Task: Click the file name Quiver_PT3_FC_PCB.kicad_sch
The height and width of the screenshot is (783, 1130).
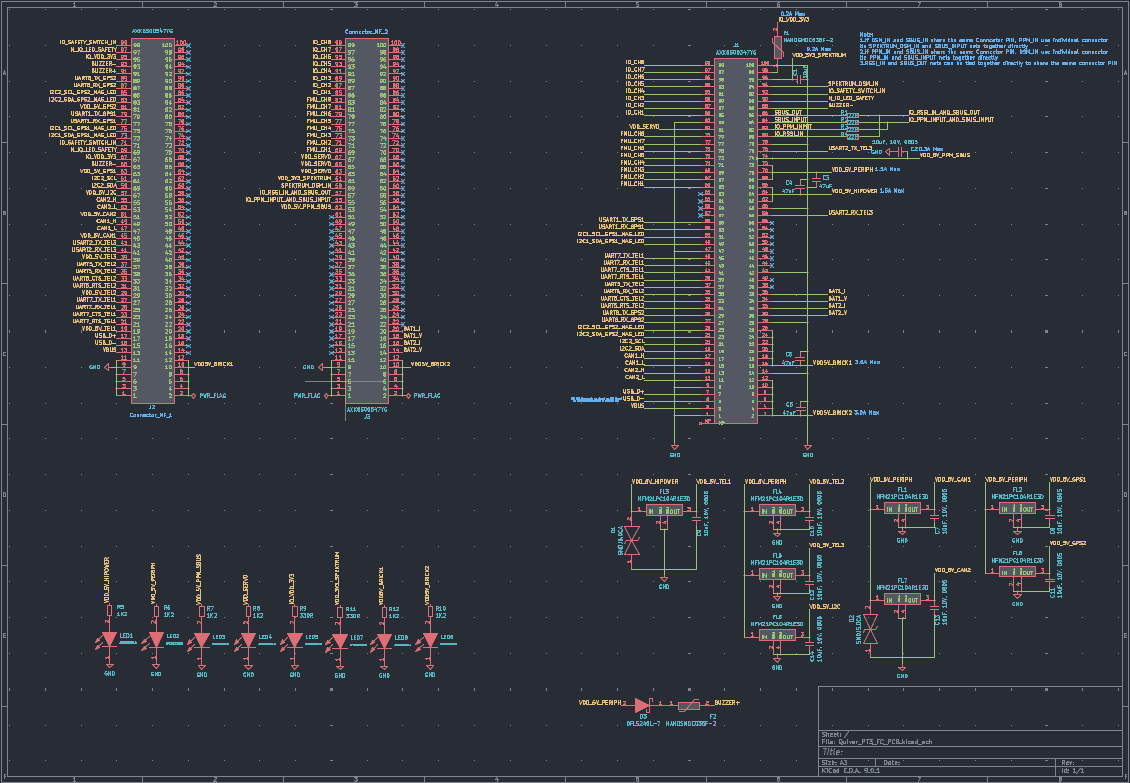Action: point(884,742)
